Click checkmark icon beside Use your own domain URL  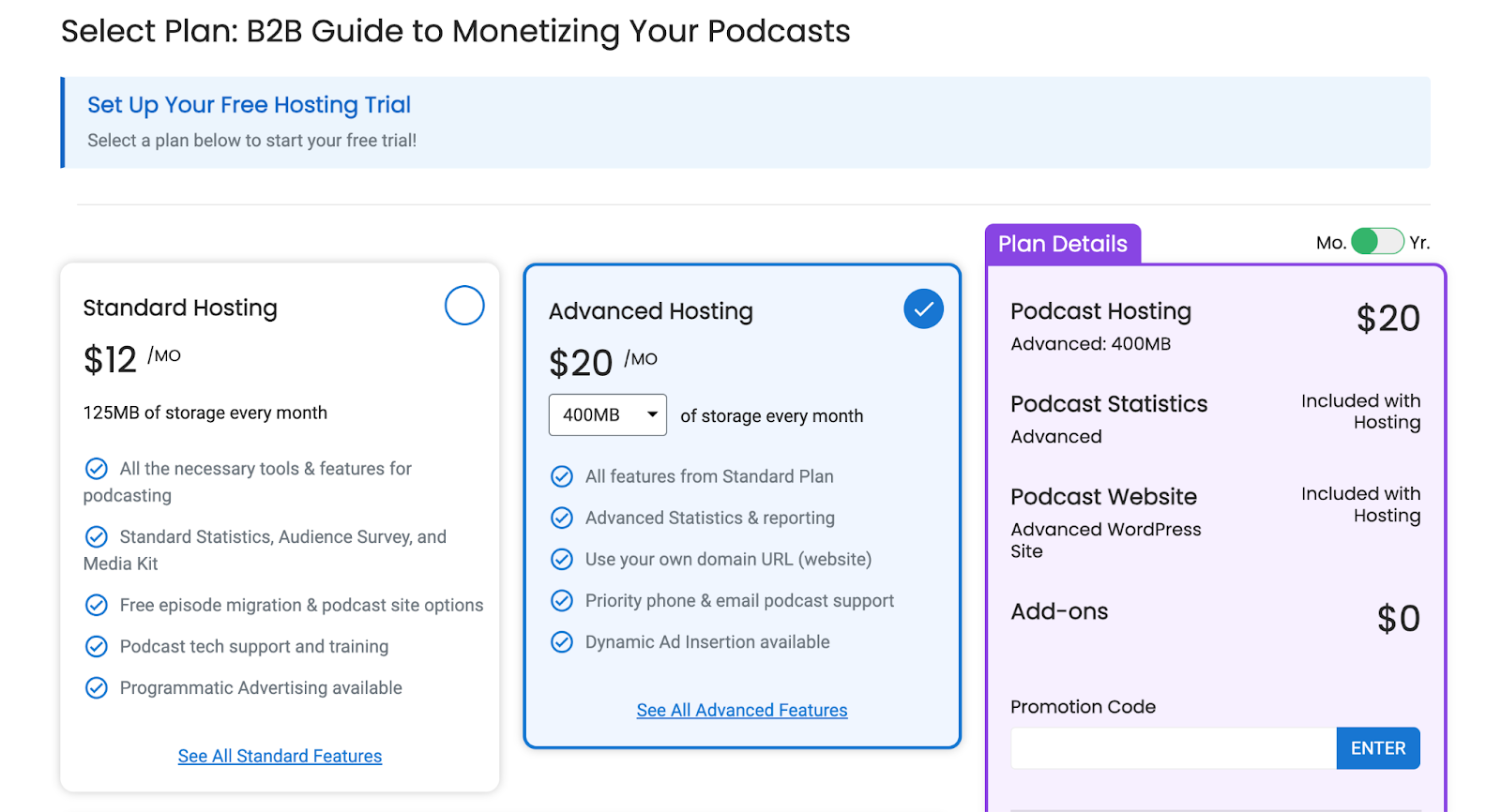pyautogui.click(x=562, y=560)
